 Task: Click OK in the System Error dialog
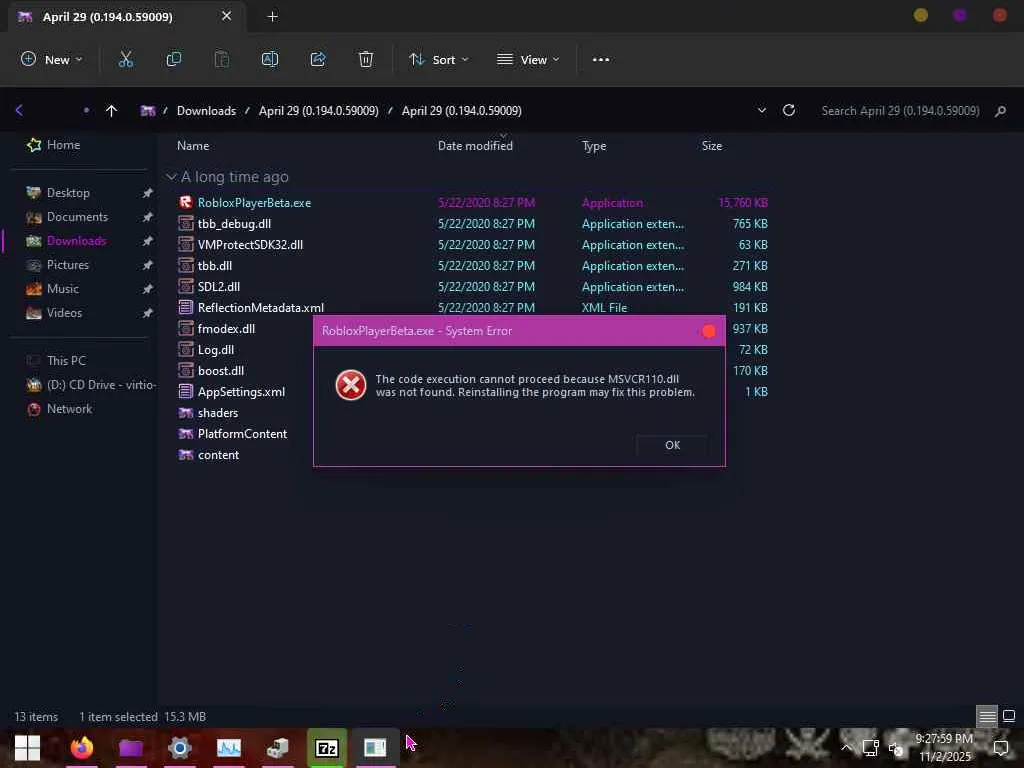click(x=672, y=445)
